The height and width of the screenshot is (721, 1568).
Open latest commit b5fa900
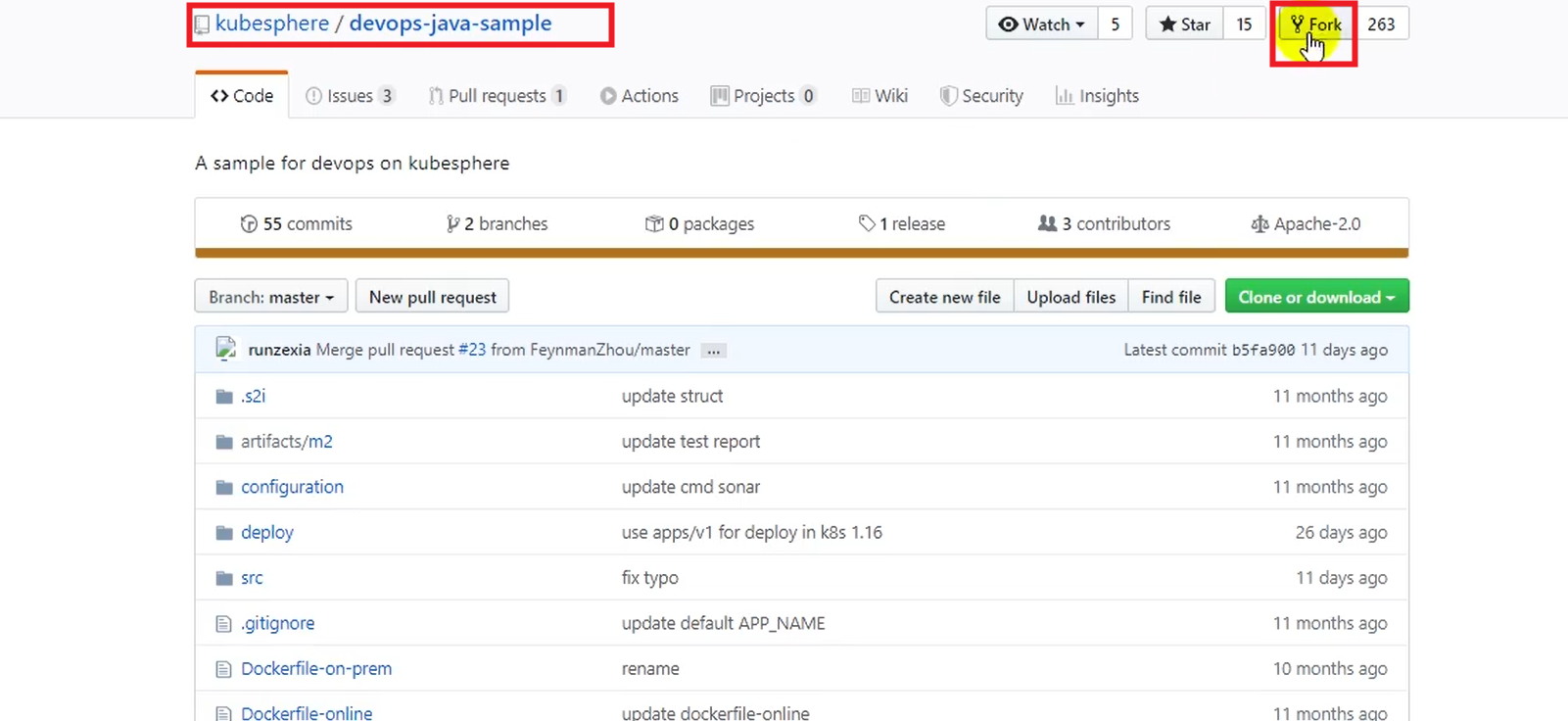click(1263, 350)
